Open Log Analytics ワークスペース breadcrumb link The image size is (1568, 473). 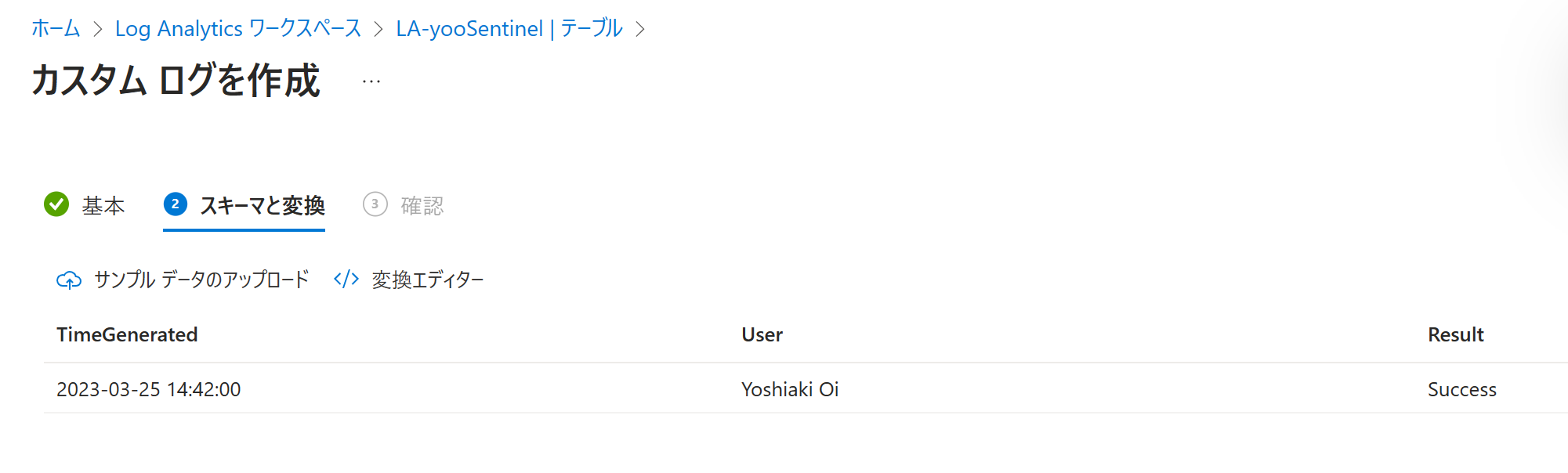coord(237,27)
